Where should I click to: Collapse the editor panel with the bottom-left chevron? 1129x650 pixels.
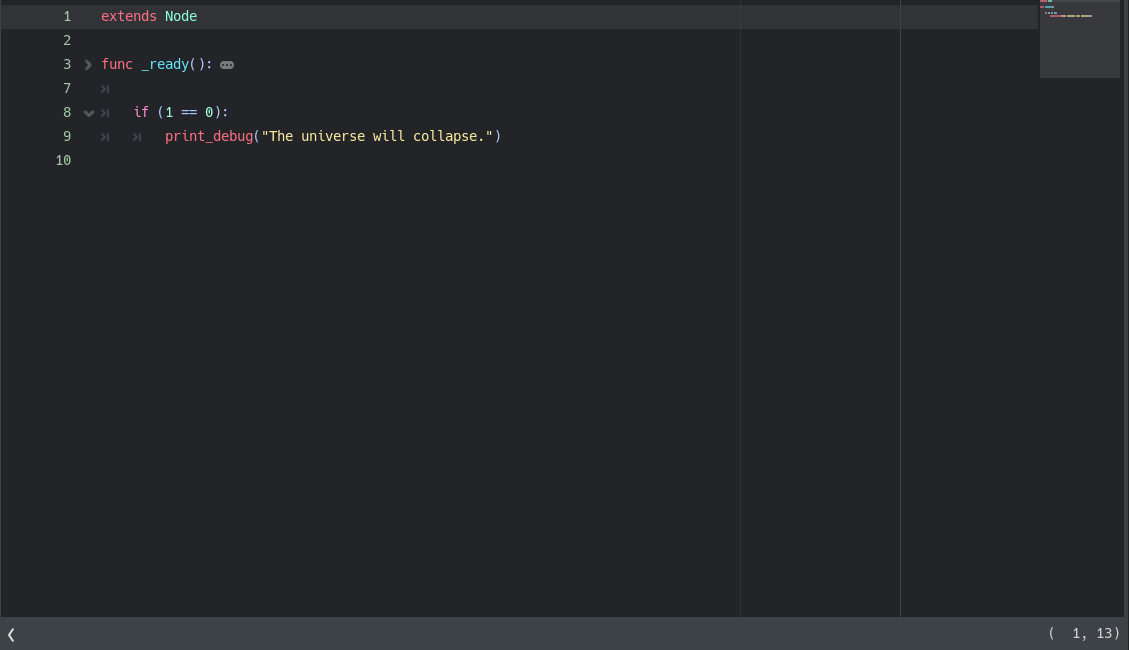[10, 635]
